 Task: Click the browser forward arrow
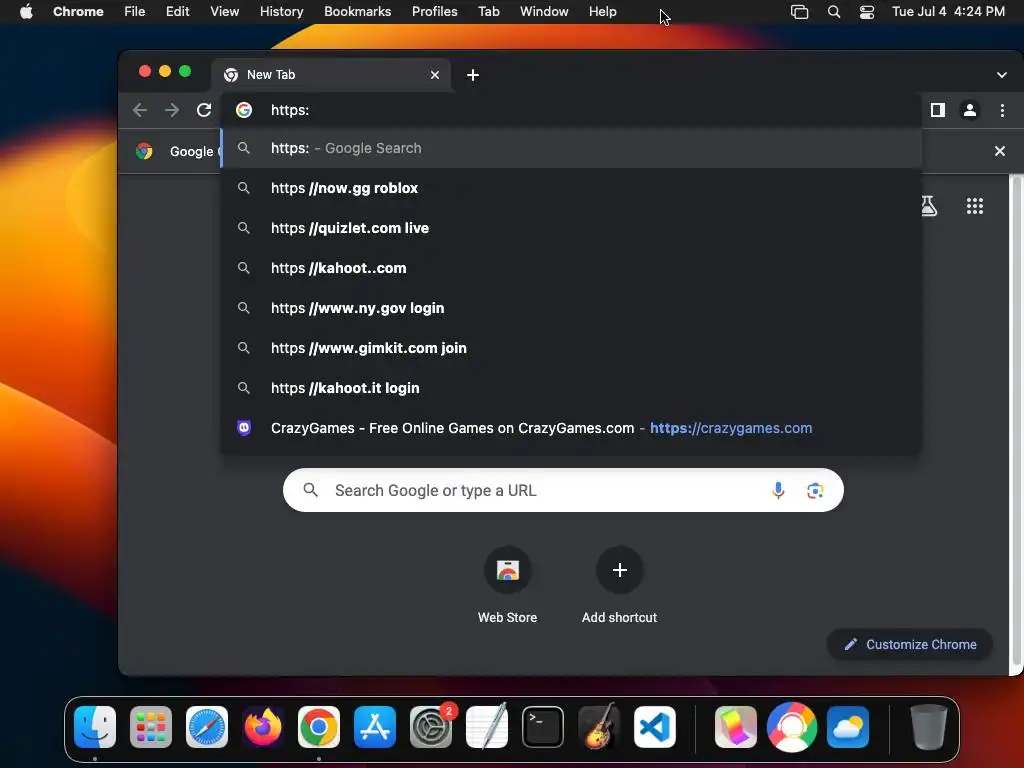172,110
